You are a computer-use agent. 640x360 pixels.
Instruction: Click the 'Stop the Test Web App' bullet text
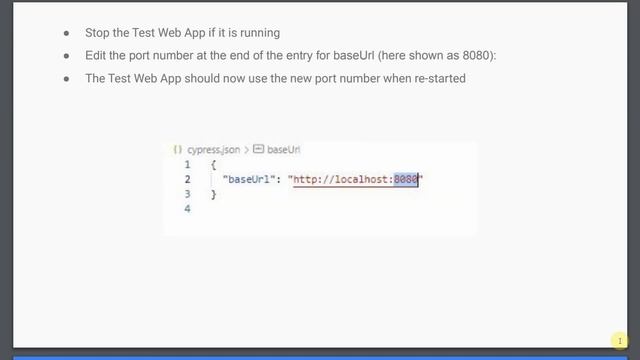pos(182,33)
